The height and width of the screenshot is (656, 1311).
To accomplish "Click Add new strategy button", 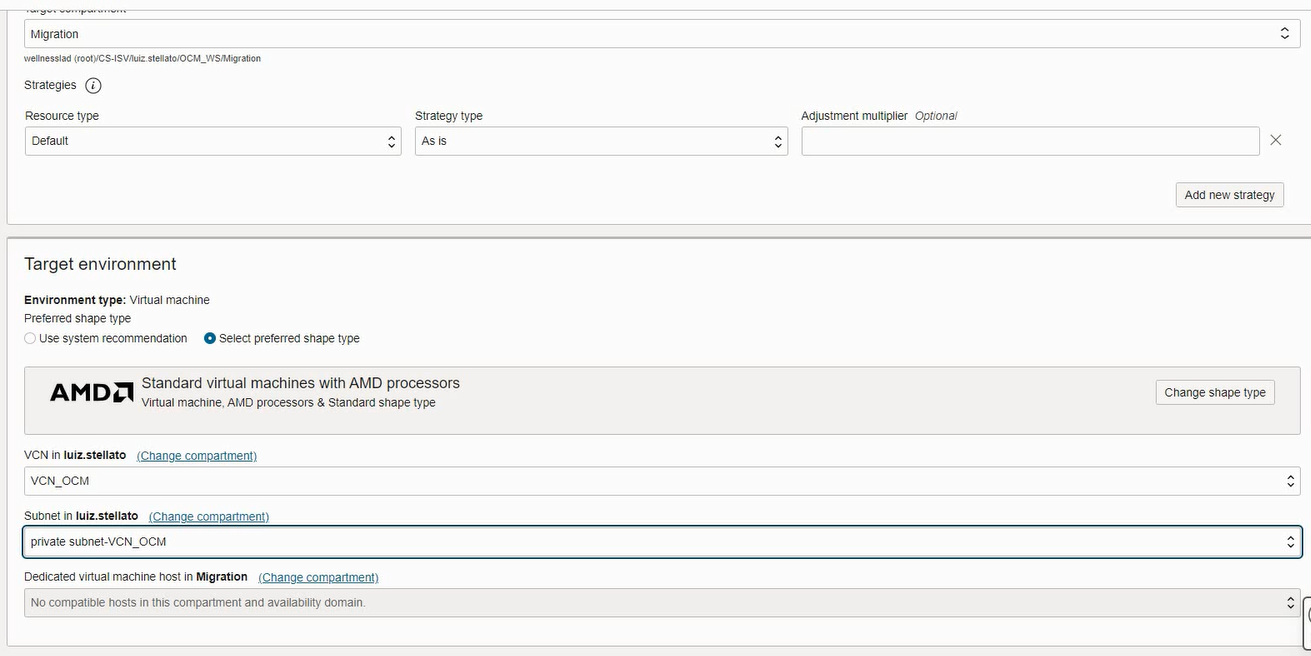I will [x=1229, y=195].
